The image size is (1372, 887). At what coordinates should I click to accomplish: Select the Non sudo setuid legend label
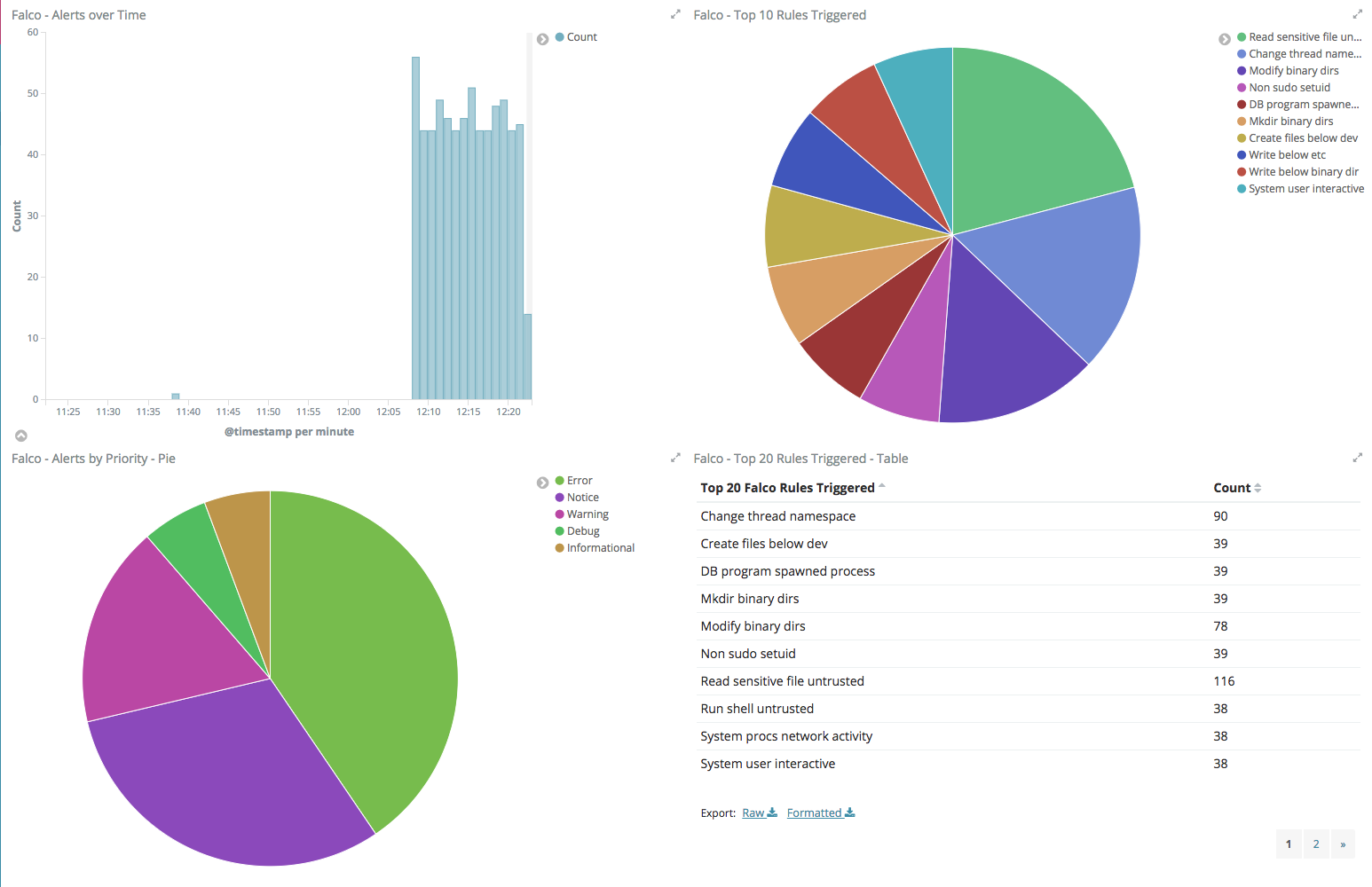[1289, 88]
